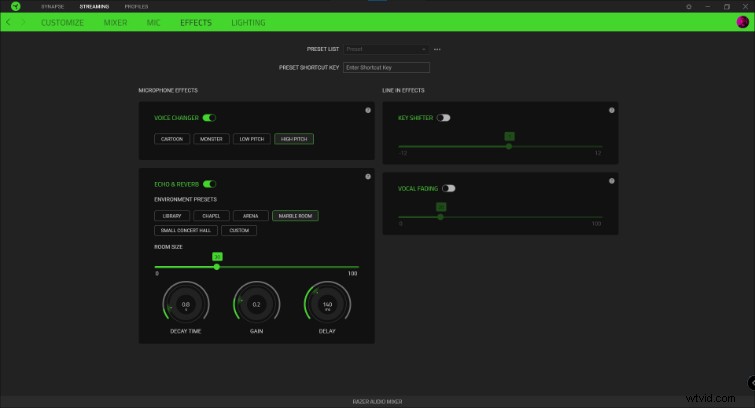Show Voice Changer help info icon
This screenshot has width=755, height=408.
(368, 110)
